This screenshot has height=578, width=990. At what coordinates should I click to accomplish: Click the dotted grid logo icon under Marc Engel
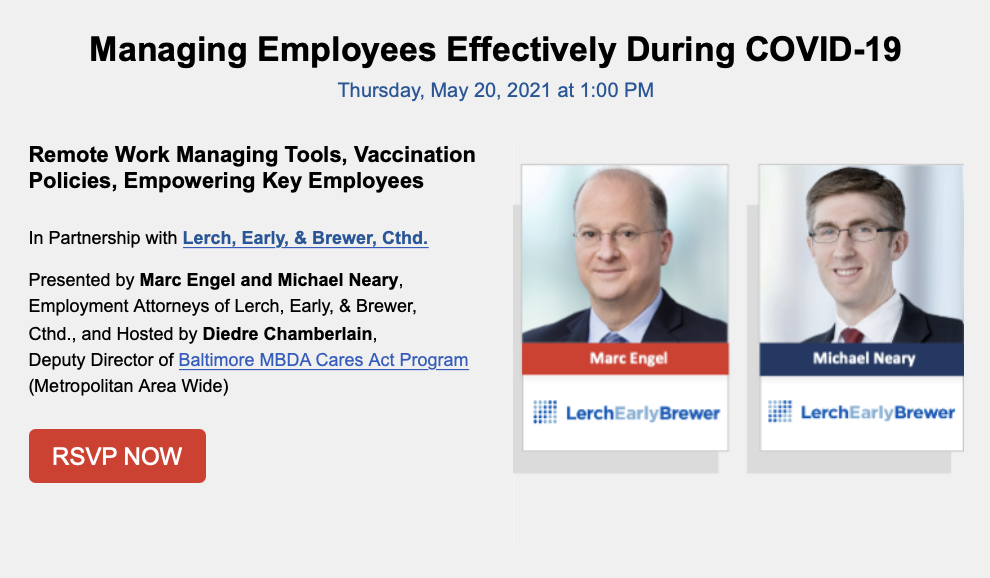[x=545, y=412]
